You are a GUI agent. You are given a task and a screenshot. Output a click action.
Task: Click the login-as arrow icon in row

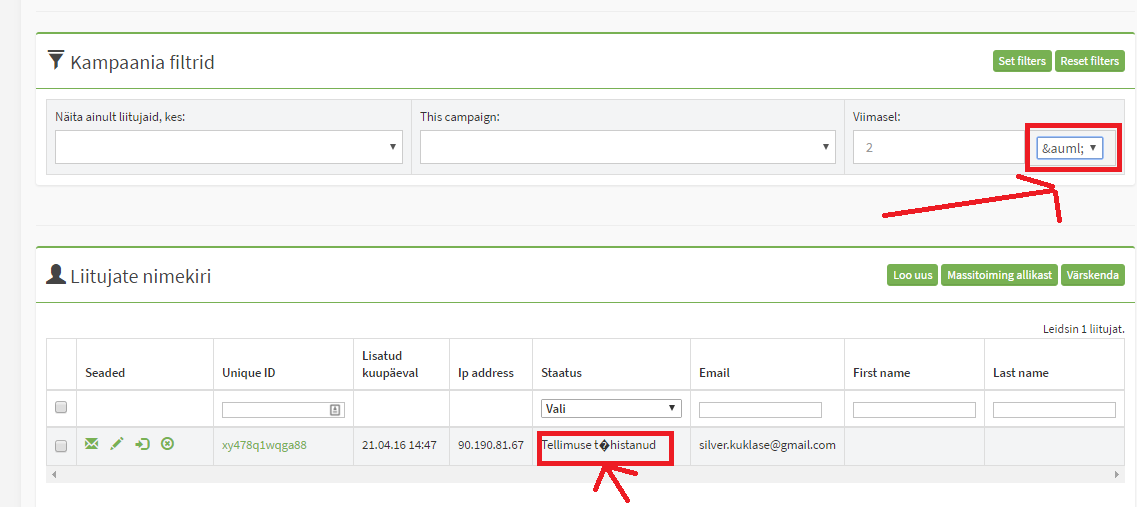(x=143, y=444)
